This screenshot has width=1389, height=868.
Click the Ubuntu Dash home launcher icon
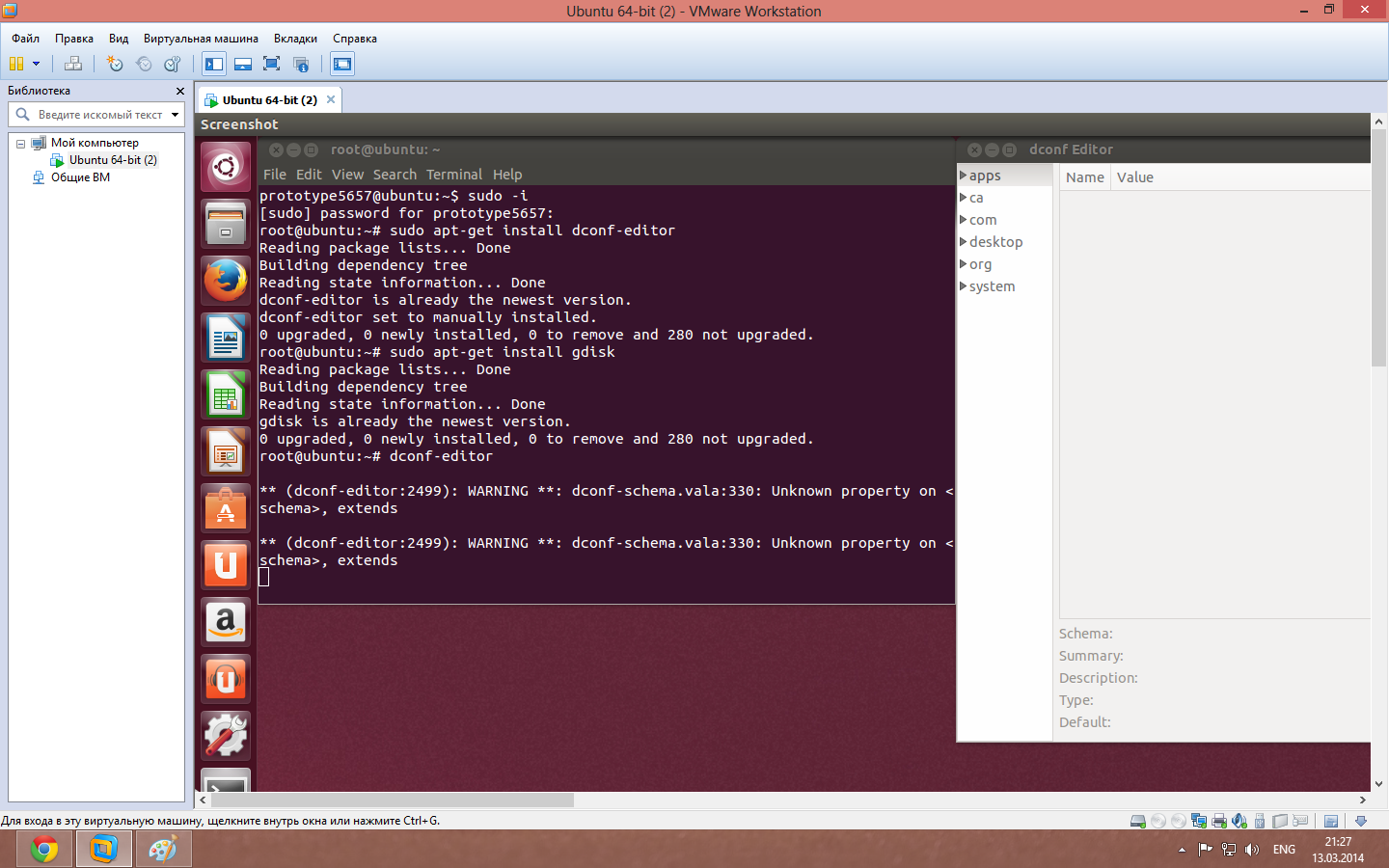(226, 167)
